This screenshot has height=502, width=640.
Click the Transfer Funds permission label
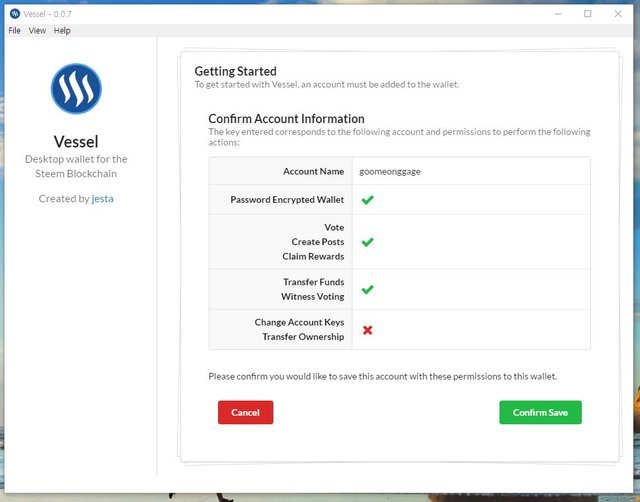[313, 282]
